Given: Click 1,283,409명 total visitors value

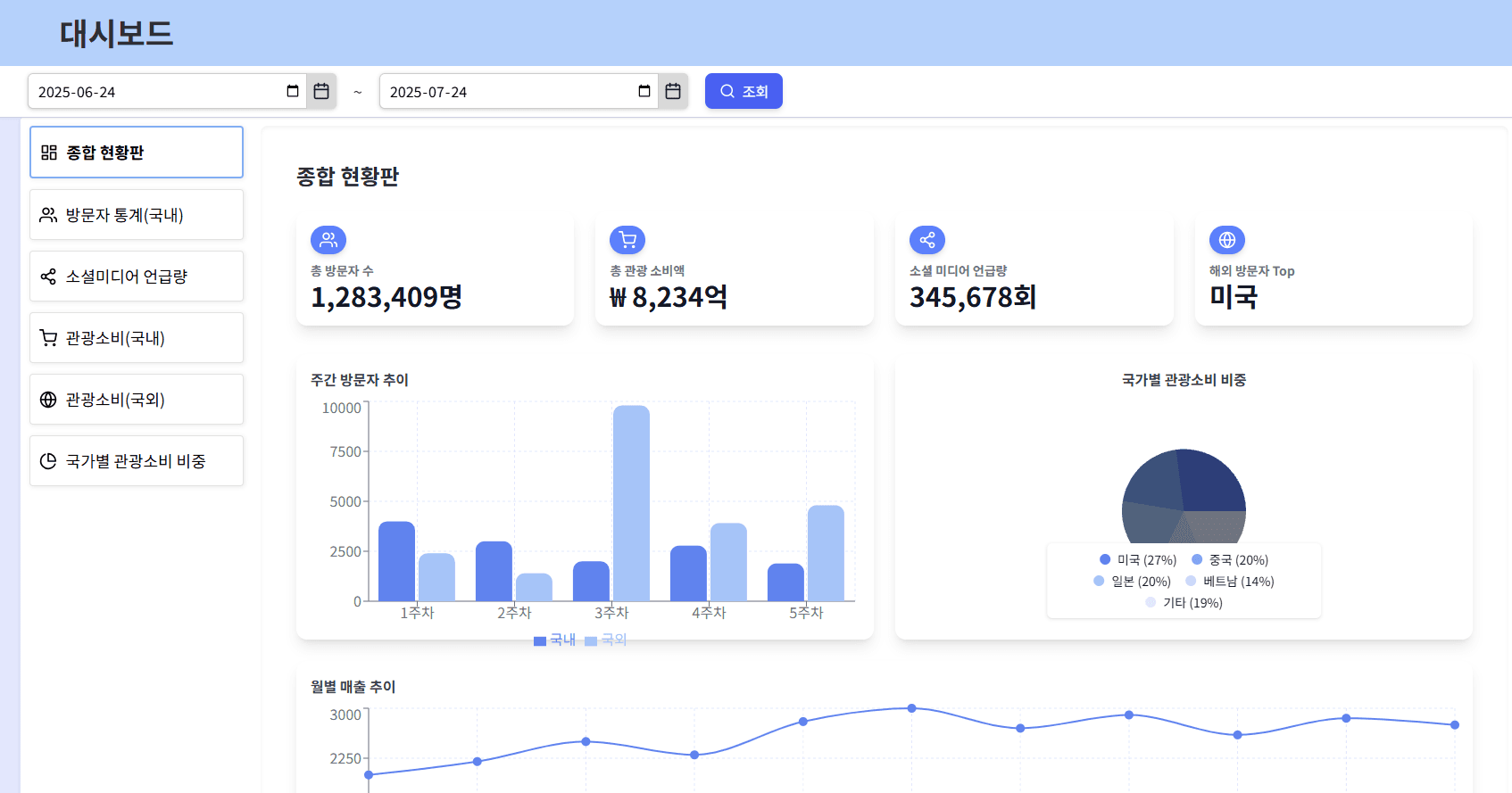Looking at the screenshot, I should click(x=386, y=297).
